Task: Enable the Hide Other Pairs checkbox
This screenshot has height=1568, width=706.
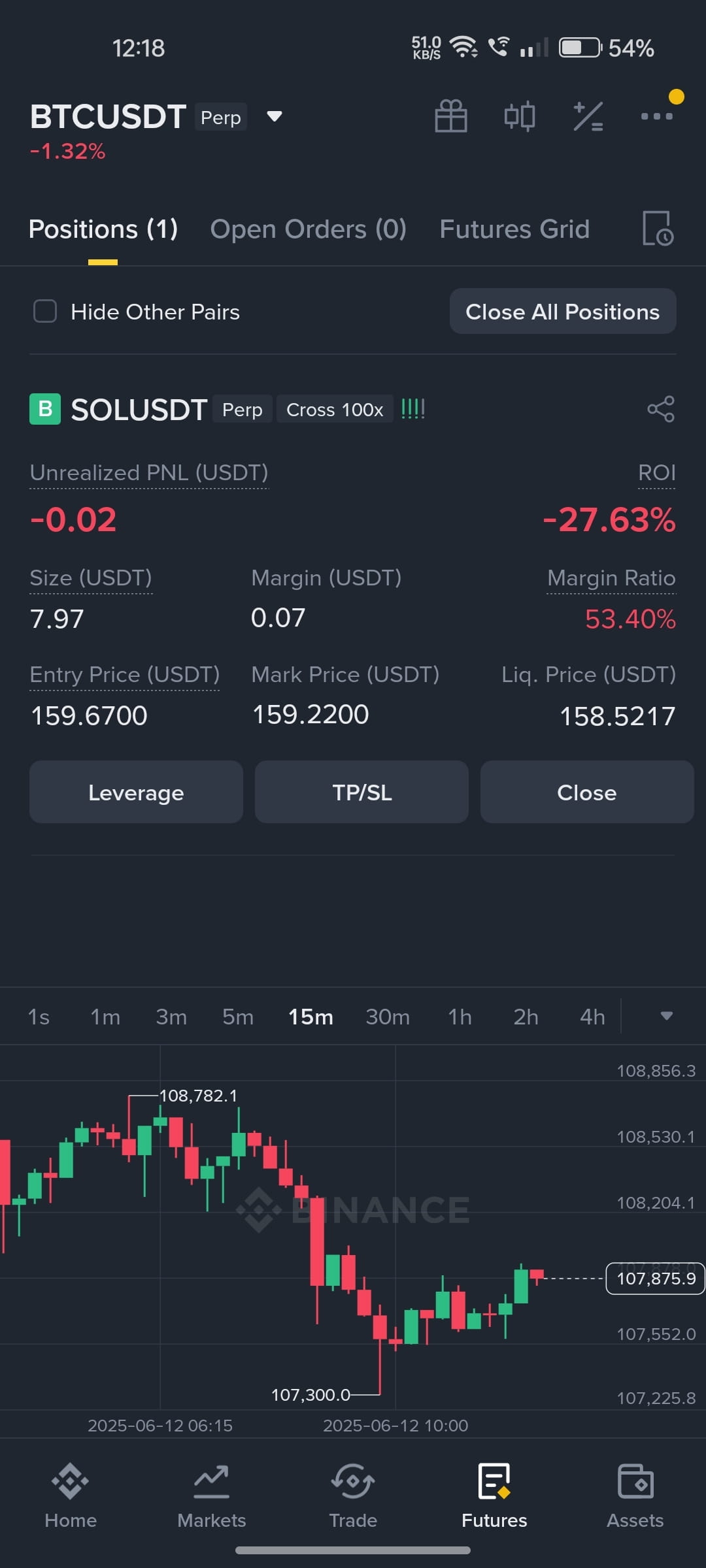Action: pyautogui.click(x=45, y=312)
